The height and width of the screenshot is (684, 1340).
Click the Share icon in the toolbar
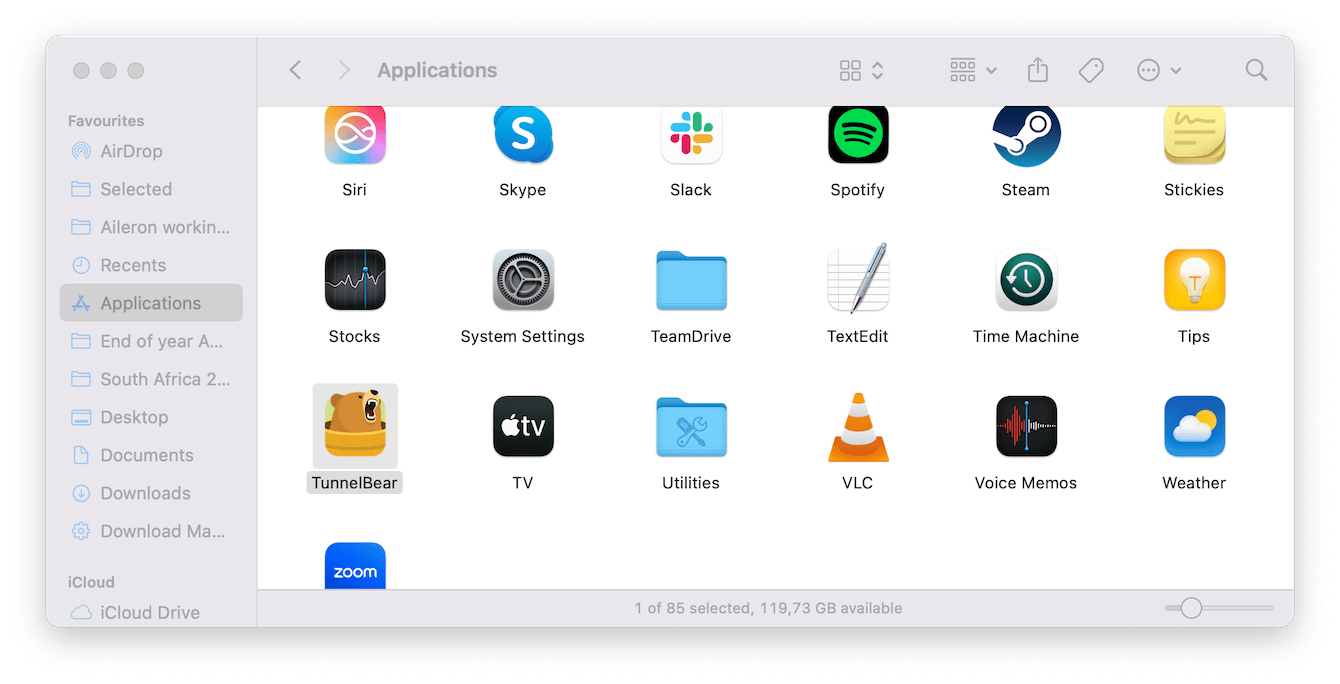pyautogui.click(x=1037, y=70)
